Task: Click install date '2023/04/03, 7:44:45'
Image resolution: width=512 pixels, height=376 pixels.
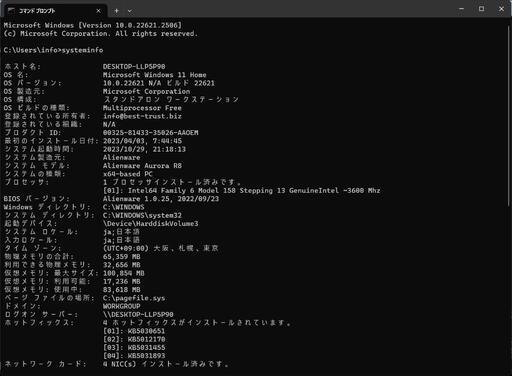Action: [142, 141]
